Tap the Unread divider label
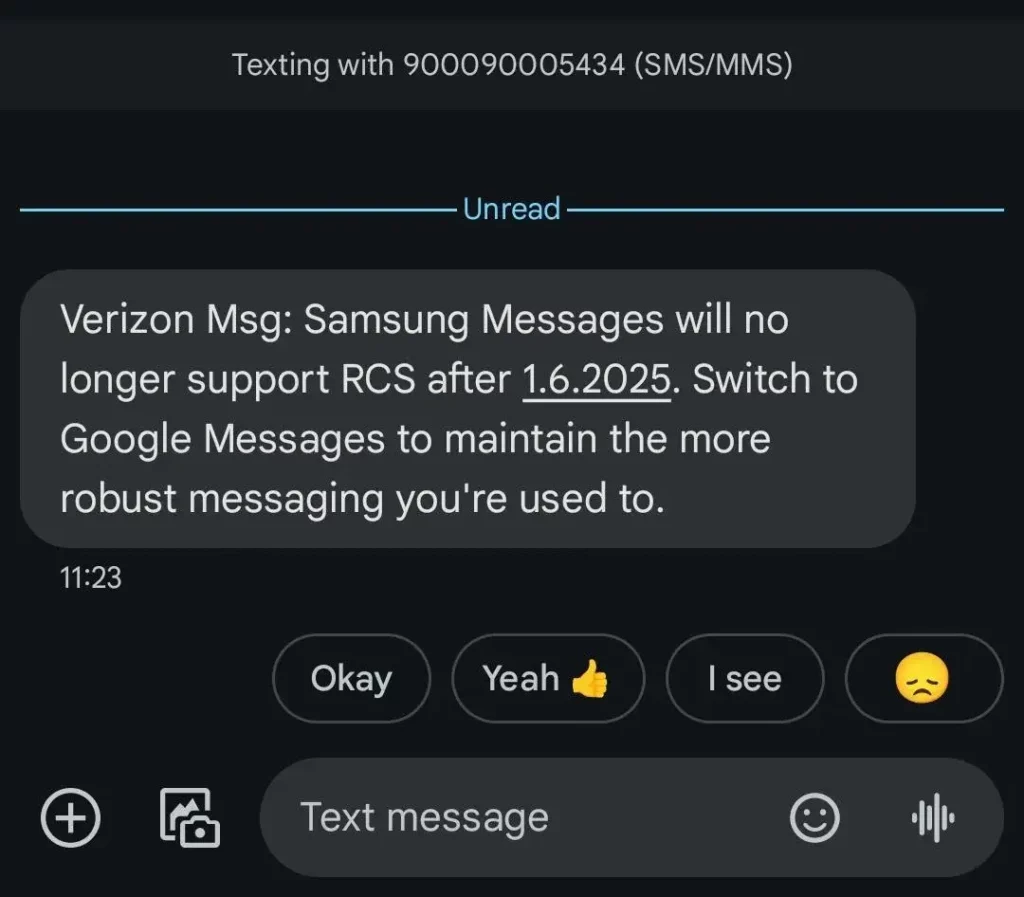 [512, 209]
